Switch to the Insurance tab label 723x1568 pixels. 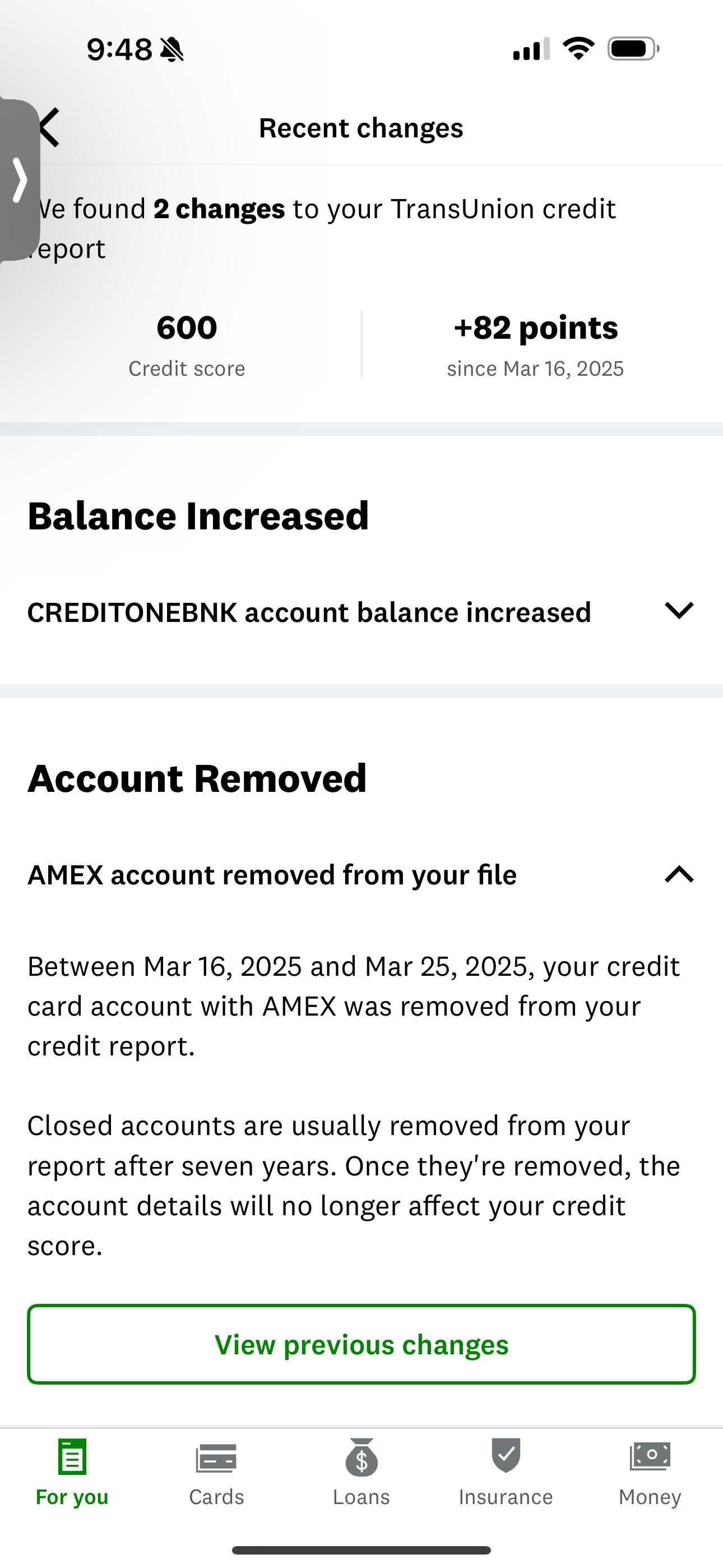(506, 1497)
